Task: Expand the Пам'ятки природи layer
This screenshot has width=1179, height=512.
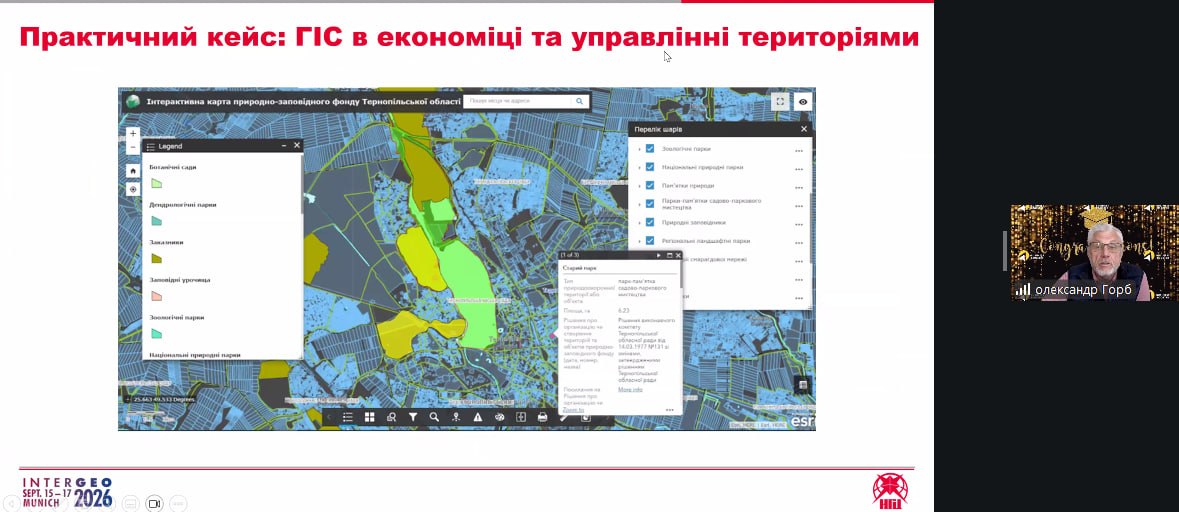Action: 639,186
